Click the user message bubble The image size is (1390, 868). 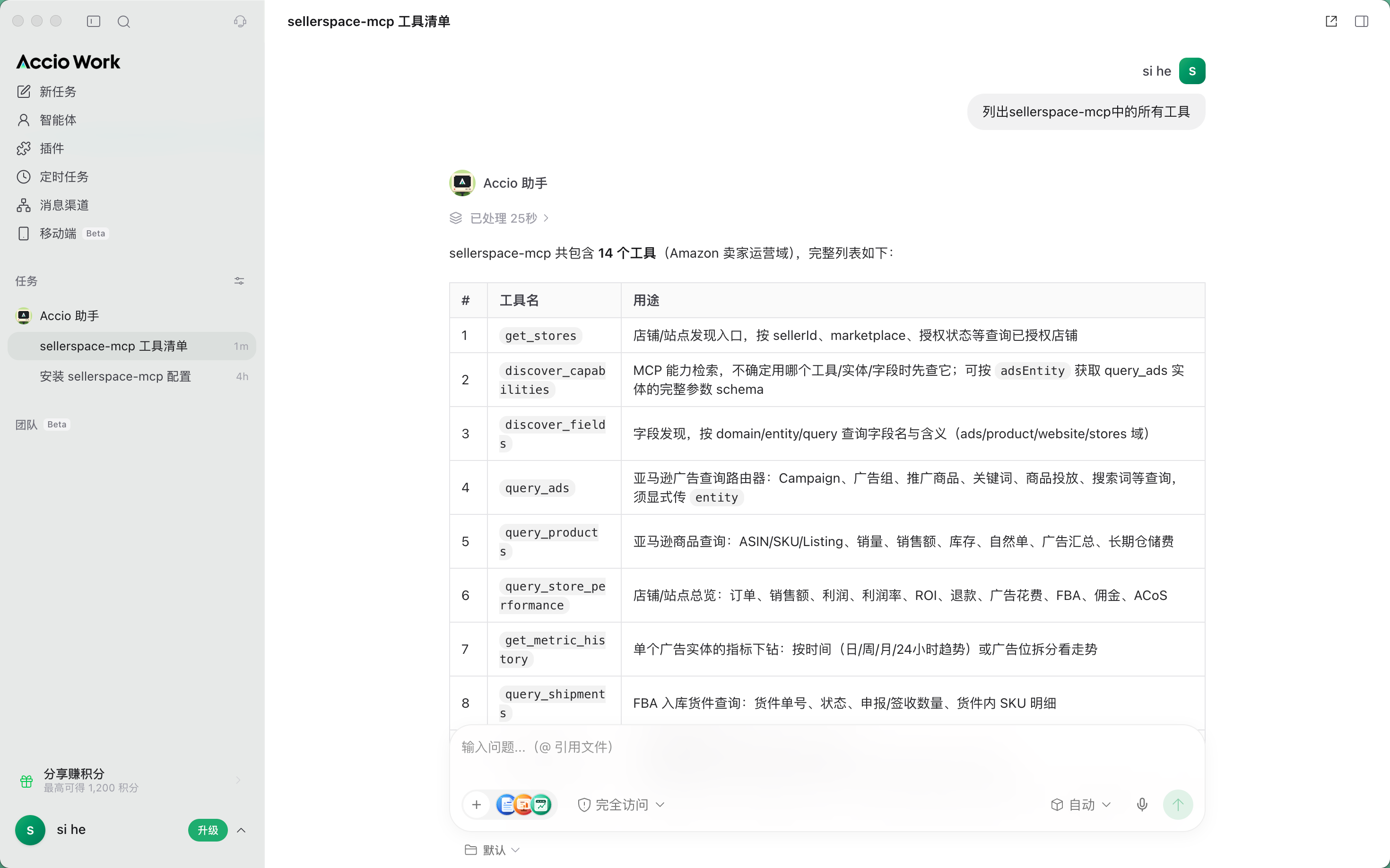coord(1086,112)
